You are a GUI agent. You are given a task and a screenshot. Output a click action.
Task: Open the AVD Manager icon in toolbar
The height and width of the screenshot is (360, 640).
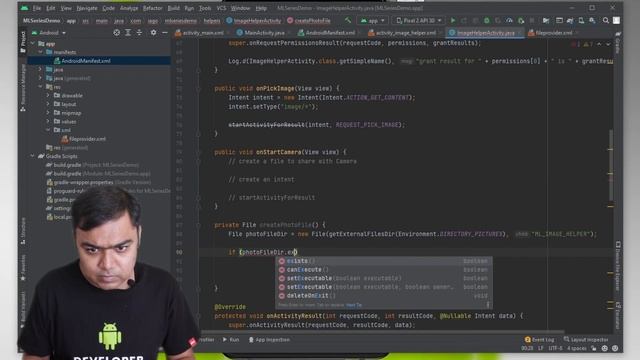(581, 20)
